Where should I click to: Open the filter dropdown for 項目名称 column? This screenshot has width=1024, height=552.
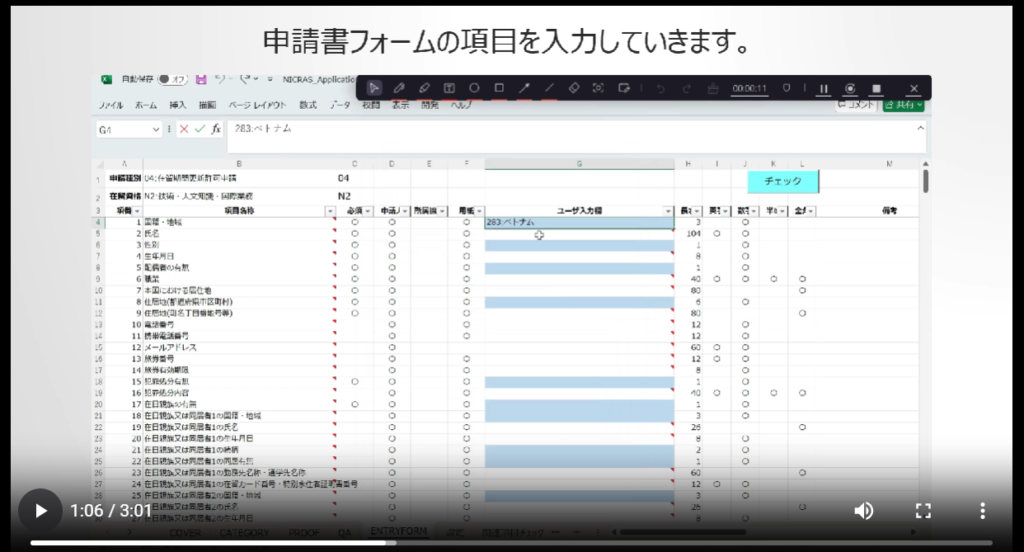[x=330, y=211]
